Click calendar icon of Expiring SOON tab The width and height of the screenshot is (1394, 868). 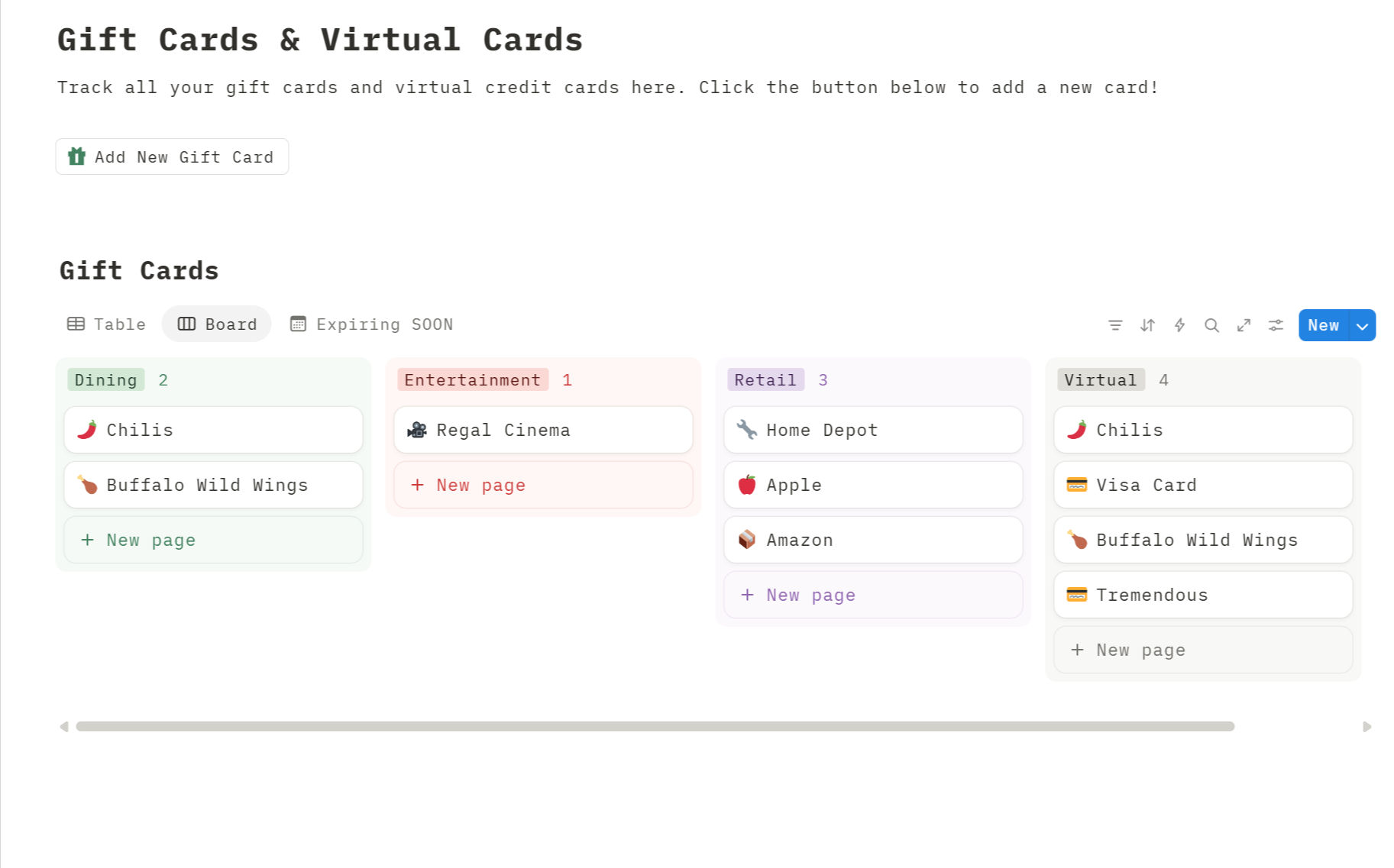tap(298, 324)
